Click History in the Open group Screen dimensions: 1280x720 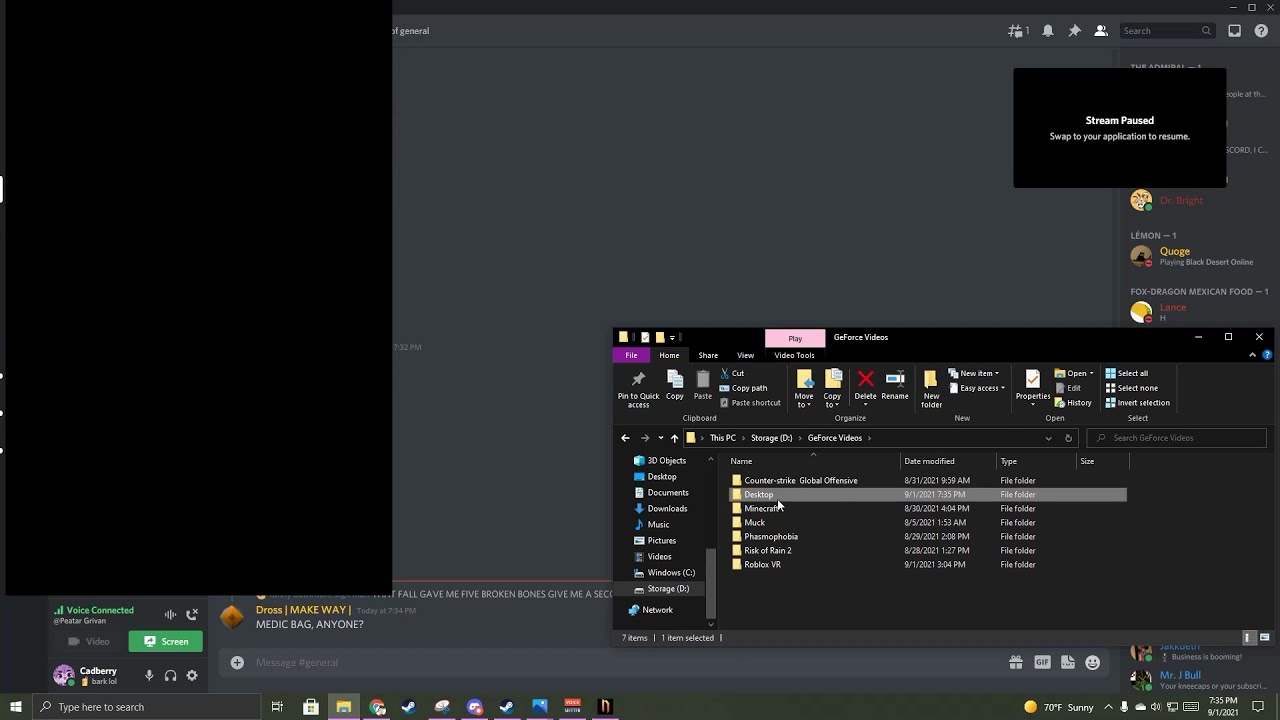(1073, 403)
